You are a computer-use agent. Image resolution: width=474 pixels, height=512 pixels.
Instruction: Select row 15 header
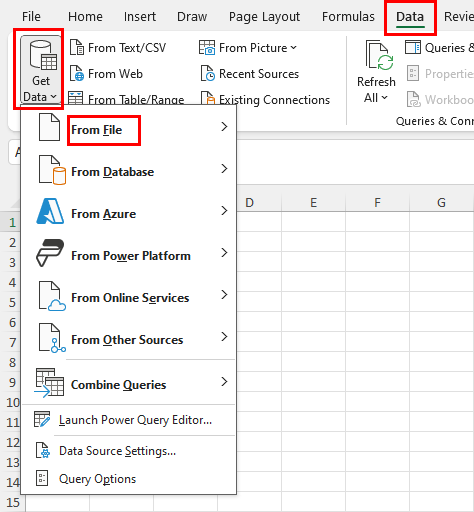13,502
